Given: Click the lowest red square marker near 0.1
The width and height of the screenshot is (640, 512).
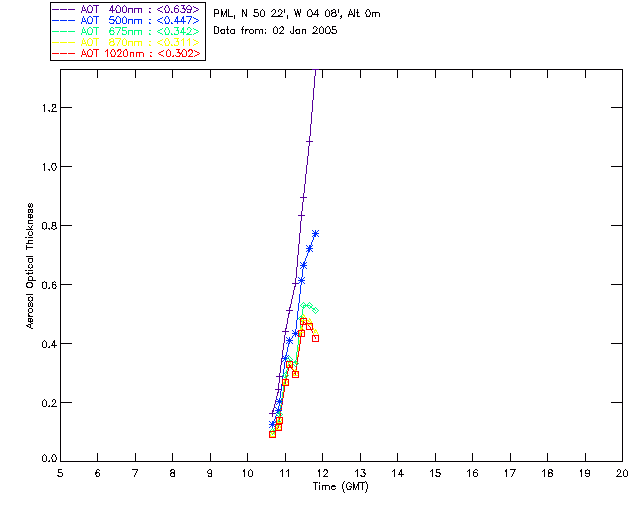Looking at the screenshot, I should click(x=272, y=434).
